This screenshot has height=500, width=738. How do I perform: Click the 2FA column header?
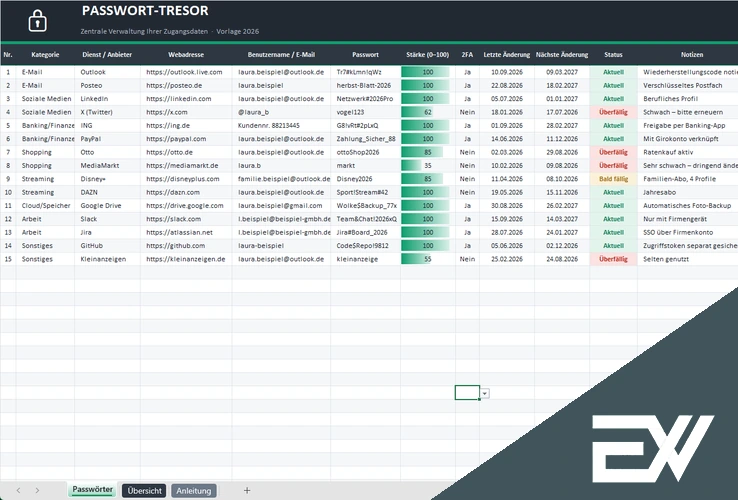click(467, 55)
